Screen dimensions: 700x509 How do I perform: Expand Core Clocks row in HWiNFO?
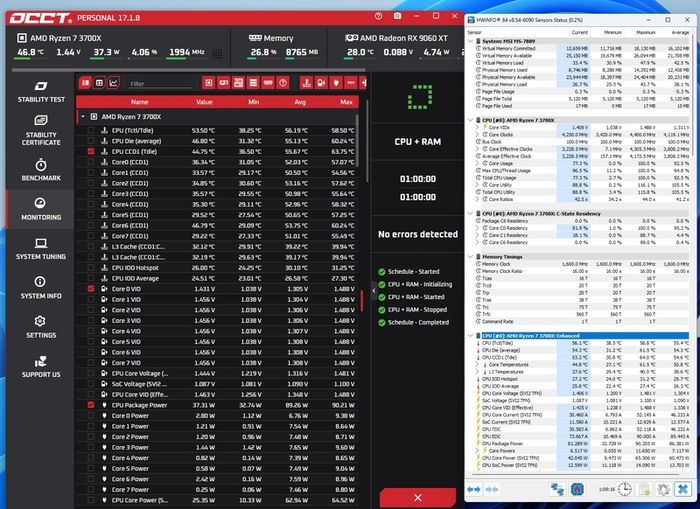click(x=477, y=134)
